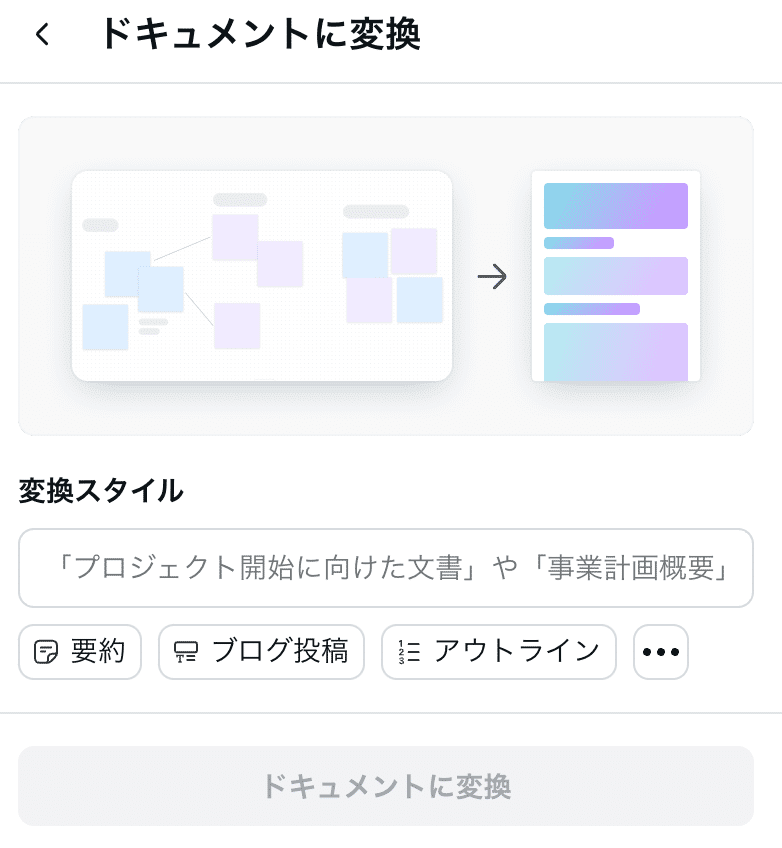Screen dimensions: 782x848
Task: Focus the 変換スタイル text input field
Action: pos(386,568)
